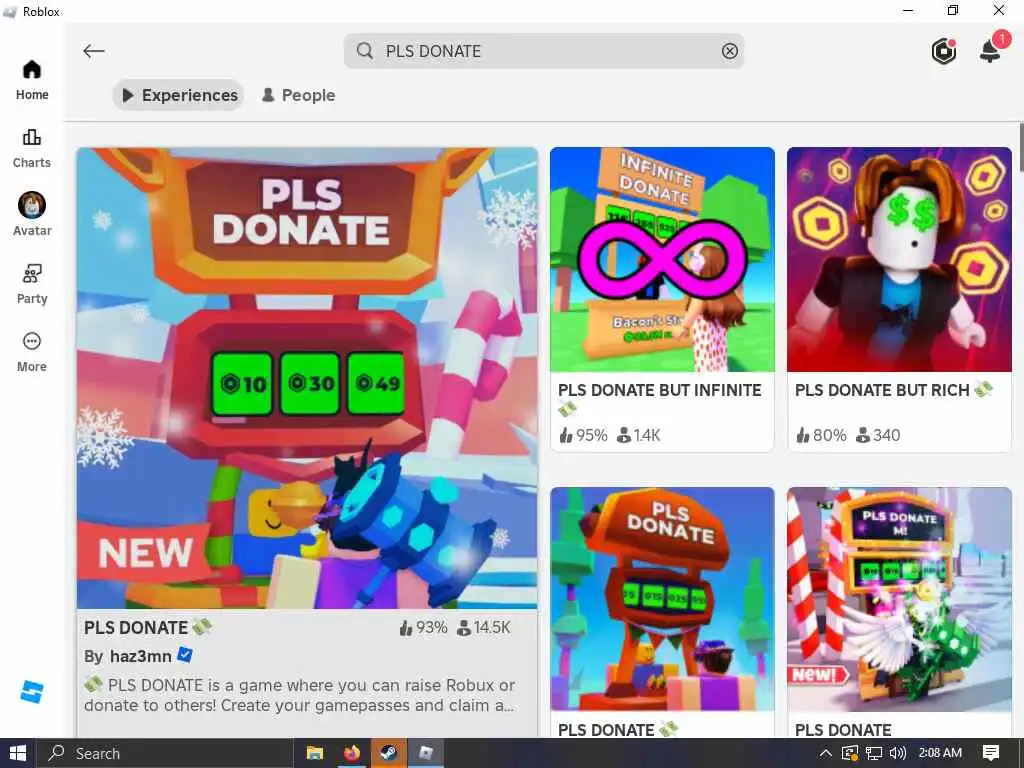Viewport: 1024px width, 768px height.
Task: Click the 14.5K player count
Action: [x=484, y=628]
